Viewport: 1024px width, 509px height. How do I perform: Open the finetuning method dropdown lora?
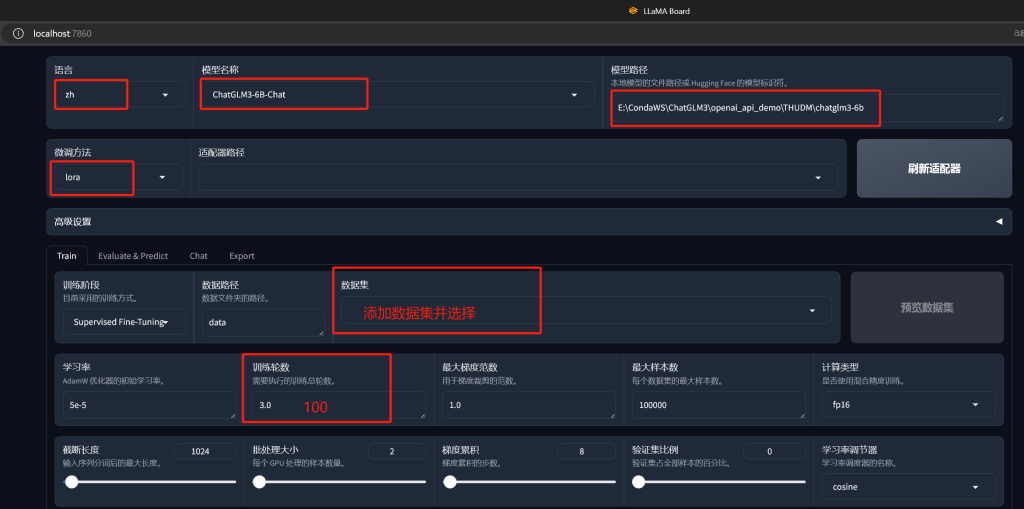(118, 177)
